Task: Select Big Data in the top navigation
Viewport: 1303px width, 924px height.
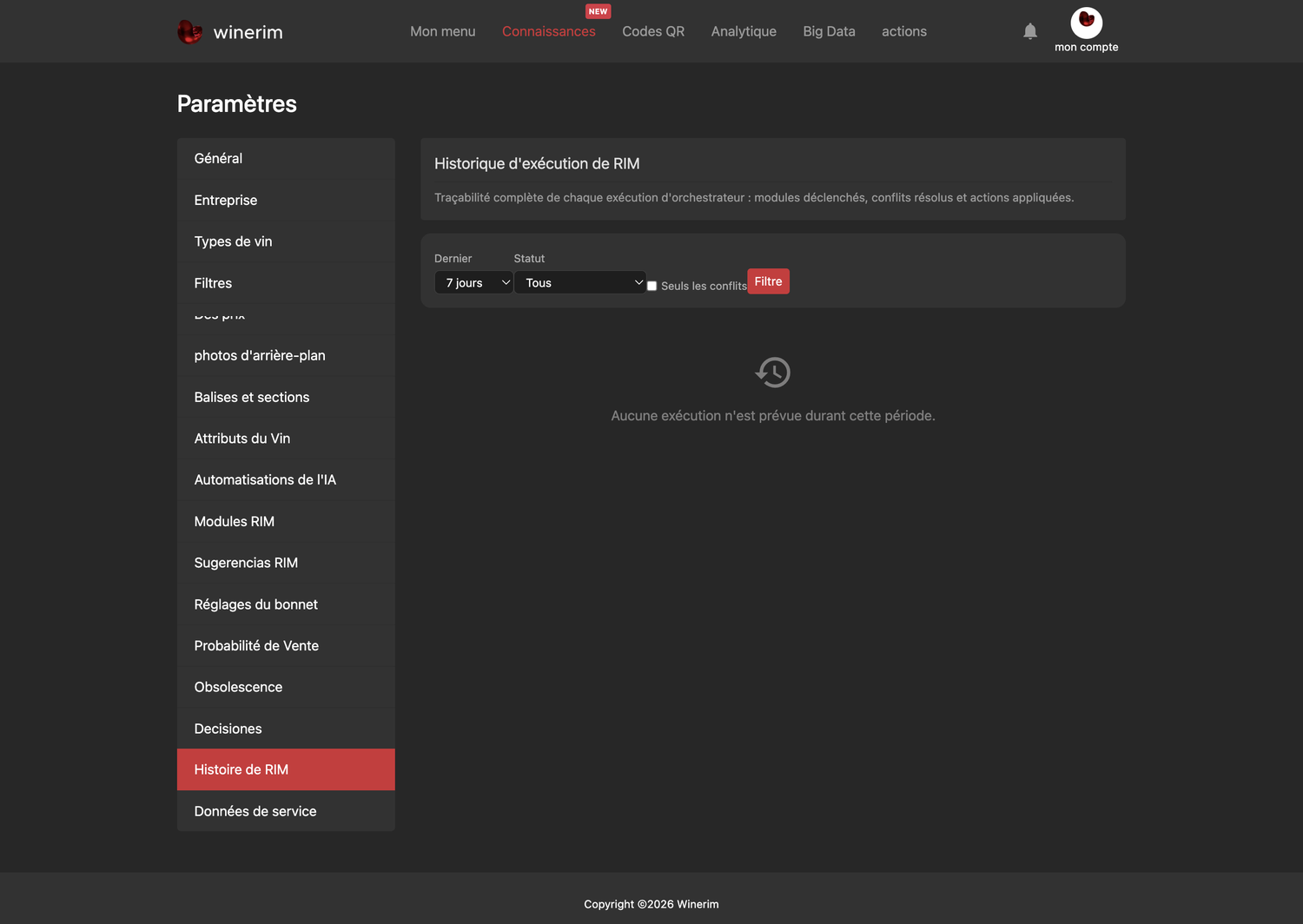Action: (x=829, y=31)
